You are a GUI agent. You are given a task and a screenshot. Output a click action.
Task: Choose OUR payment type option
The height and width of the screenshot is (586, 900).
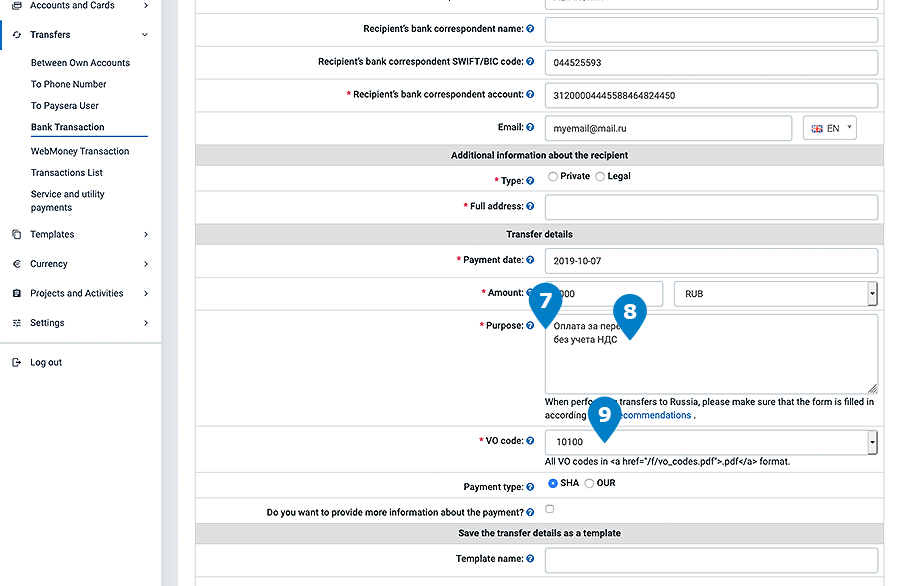[x=590, y=484]
